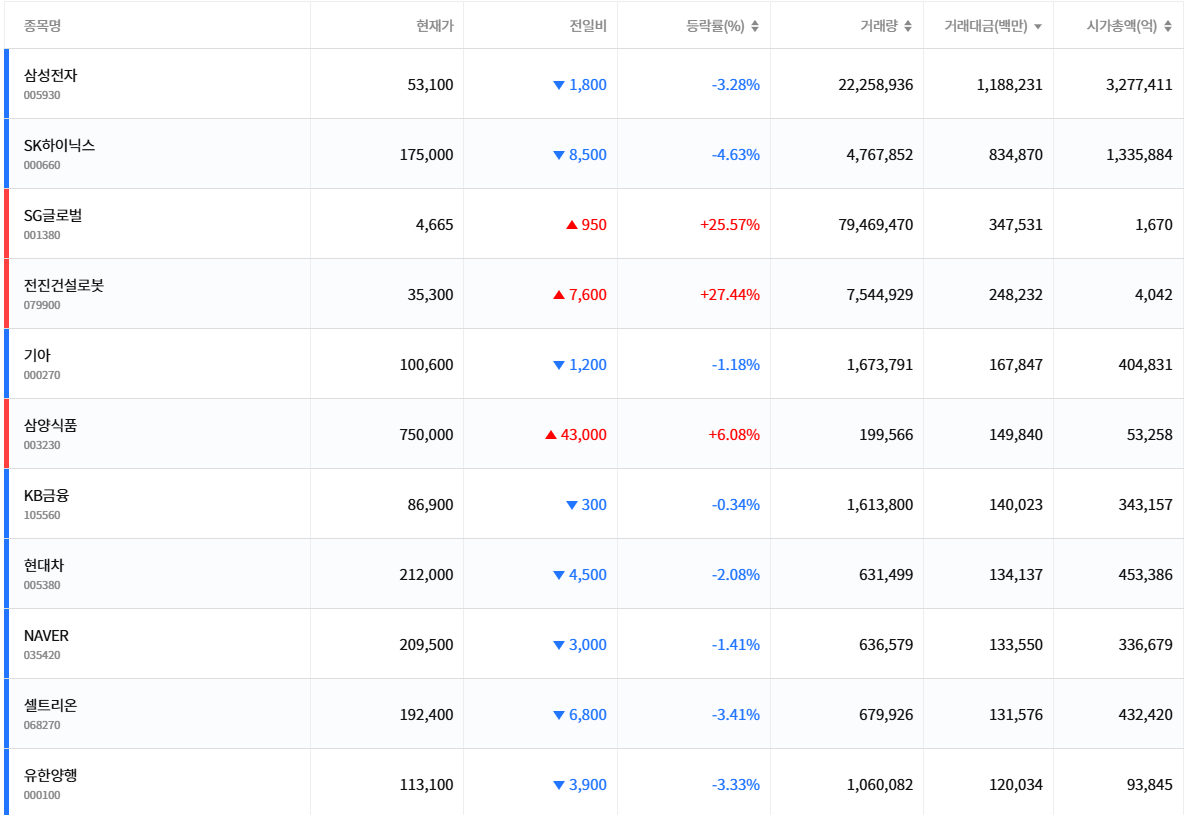Open the SG글로벌 stock link
Screen dimensions: 1191x815
pyautogui.click(x=52, y=215)
